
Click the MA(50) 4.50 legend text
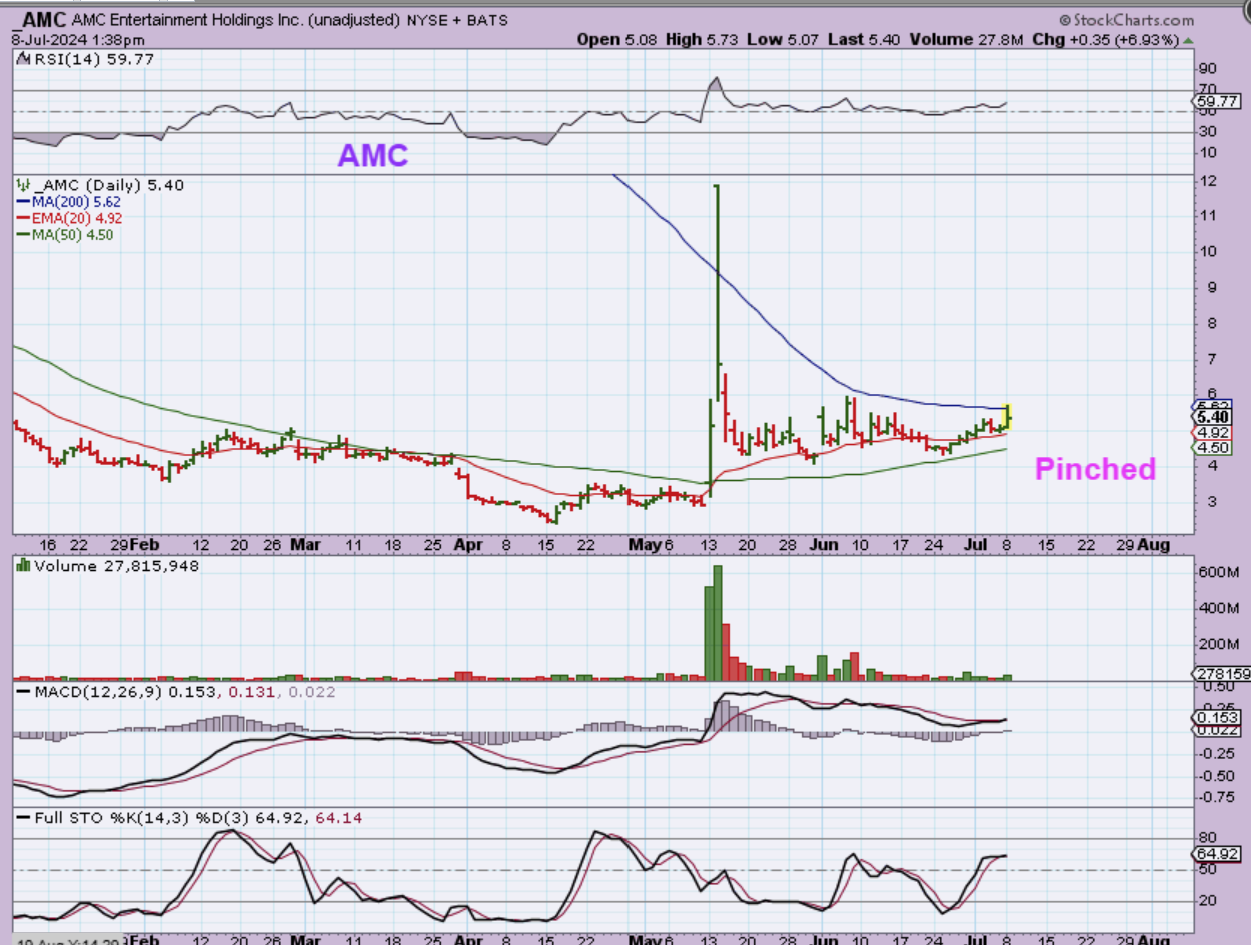pos(72,234)
